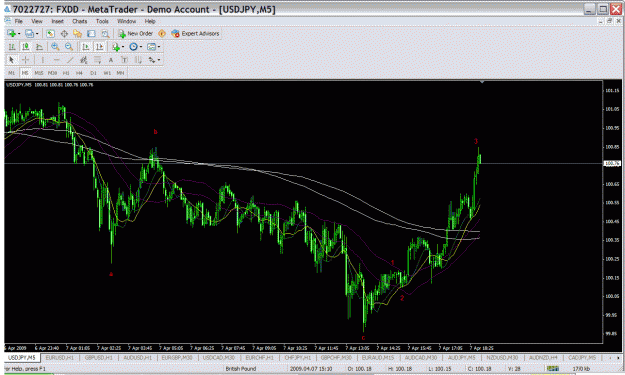
Task: Select the W1 timeframe
Action: pyautogui.click(x=107, y=73)
